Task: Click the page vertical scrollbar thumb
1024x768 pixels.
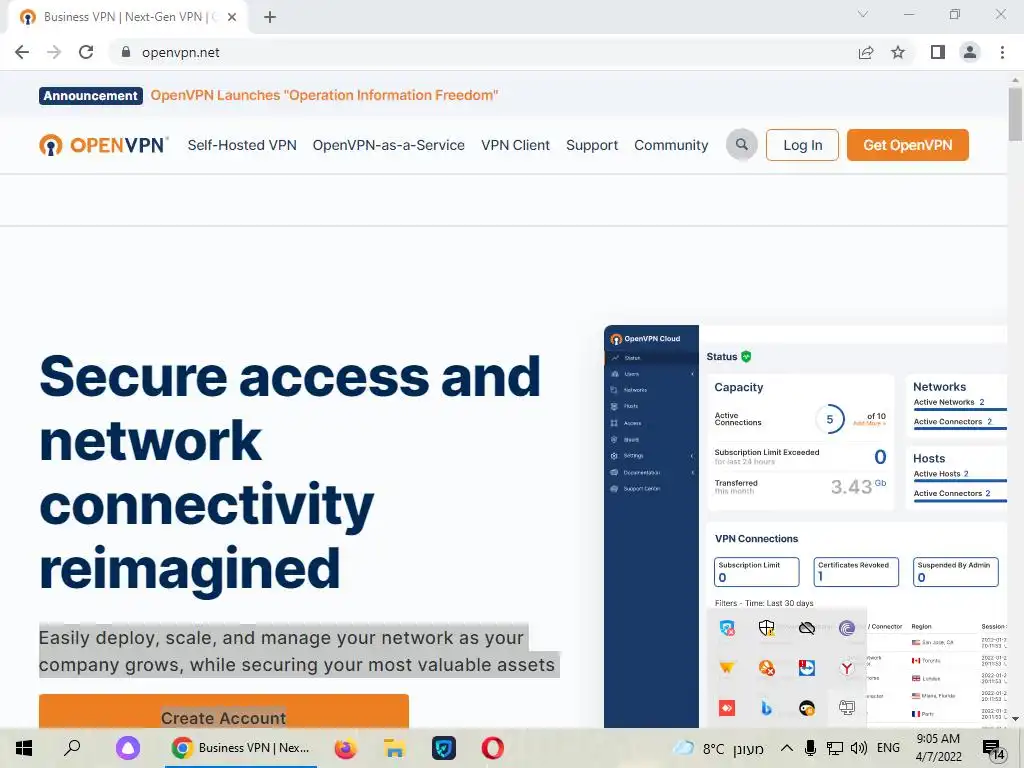Action: [1014, 114]
